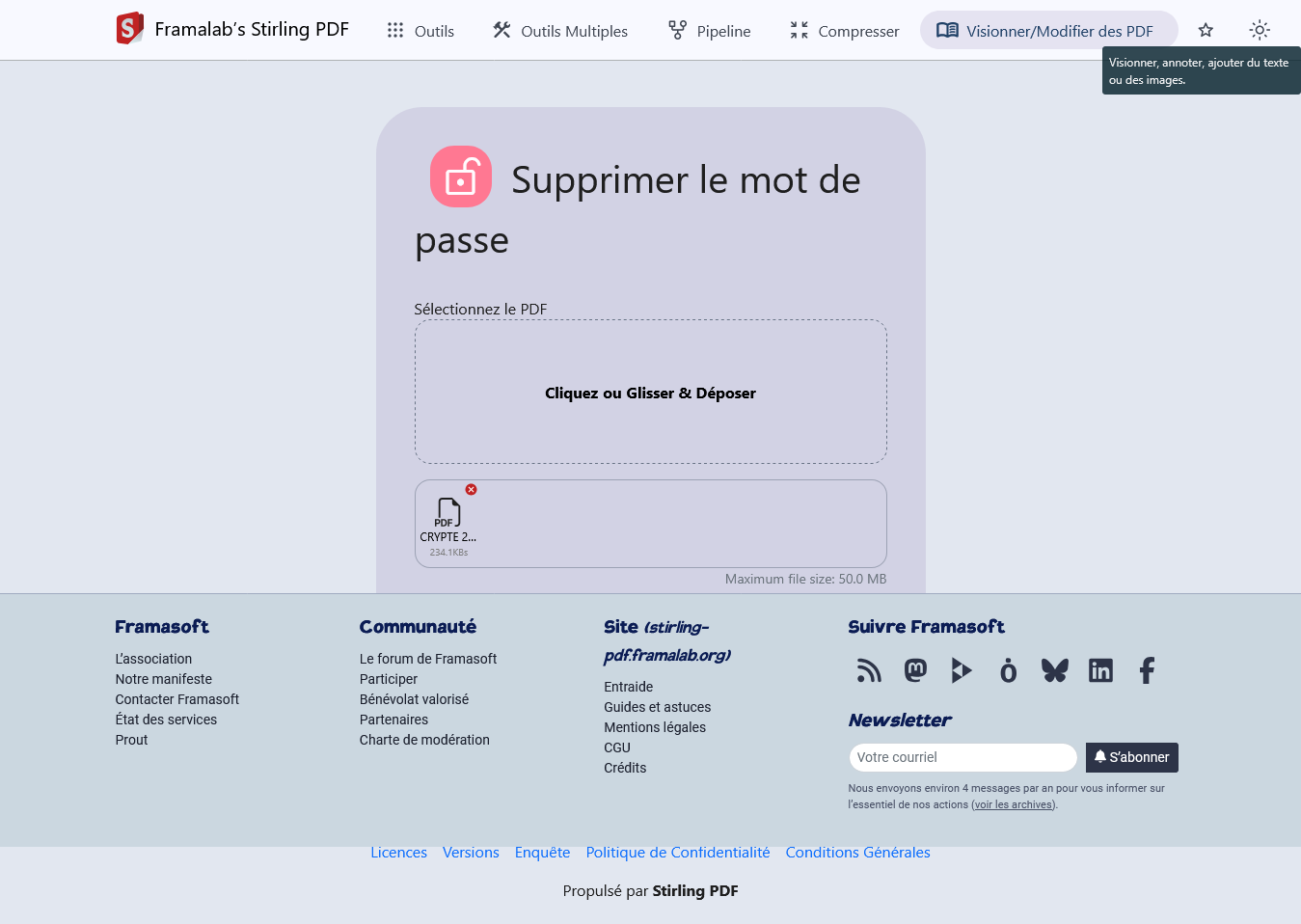Screen dimensions: 1301x924
Task: Open the Pipeline menu item
Action: pyautogui.click(x=710, y=31)
